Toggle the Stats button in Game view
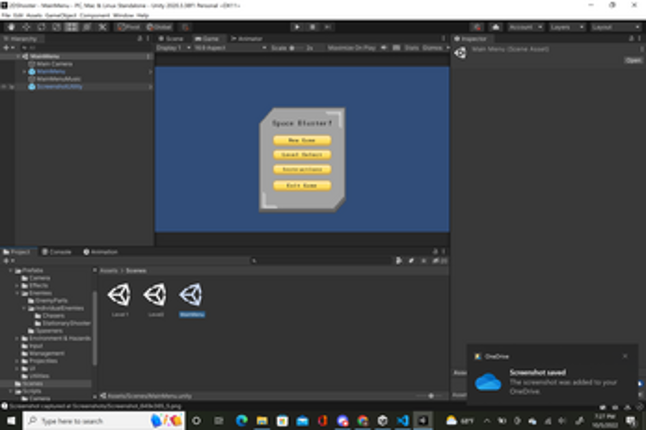 (x=411, y=48)
